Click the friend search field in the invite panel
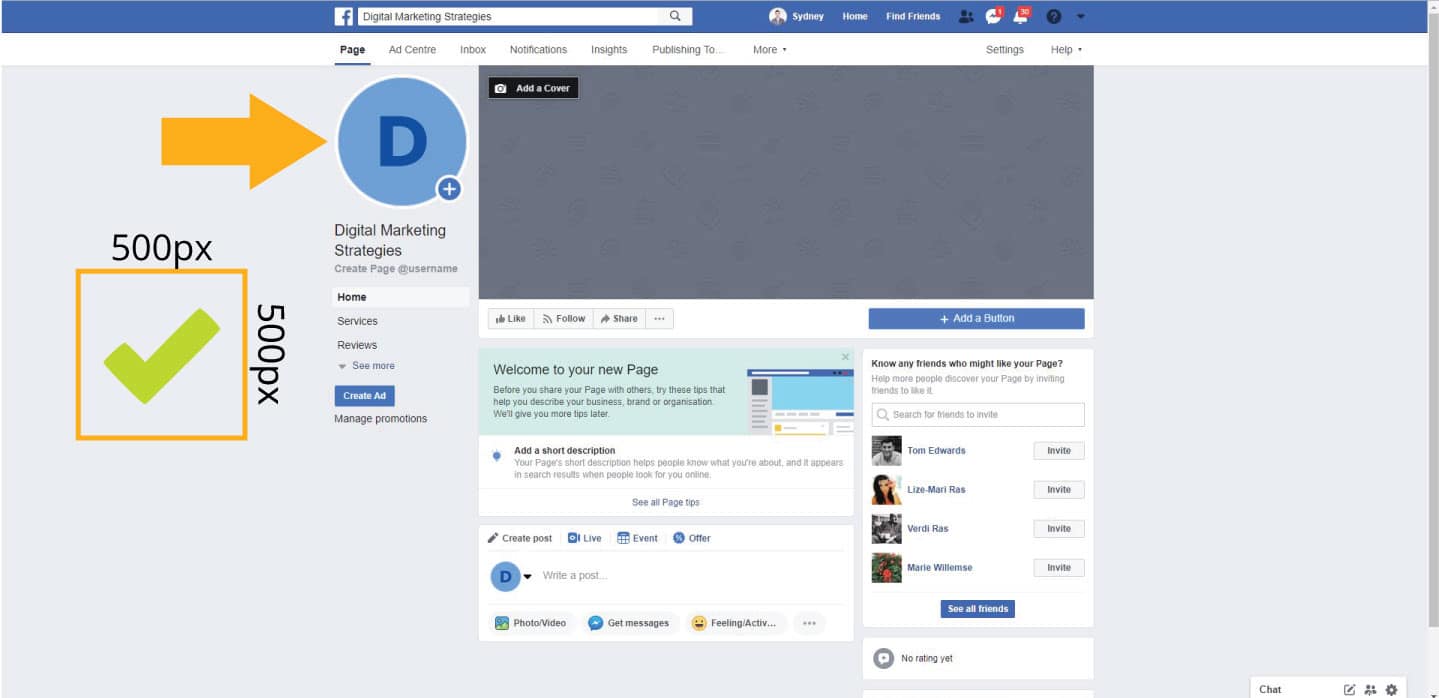The image size is (1439, 698). 977,414
